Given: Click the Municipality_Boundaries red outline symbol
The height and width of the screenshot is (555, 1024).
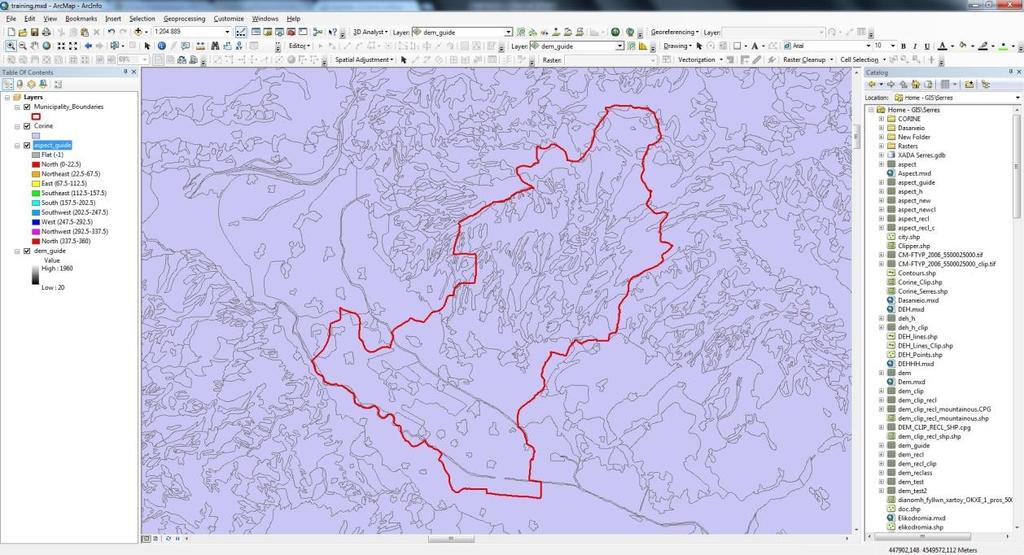Looking at the screenshot, I should [36, 116].
